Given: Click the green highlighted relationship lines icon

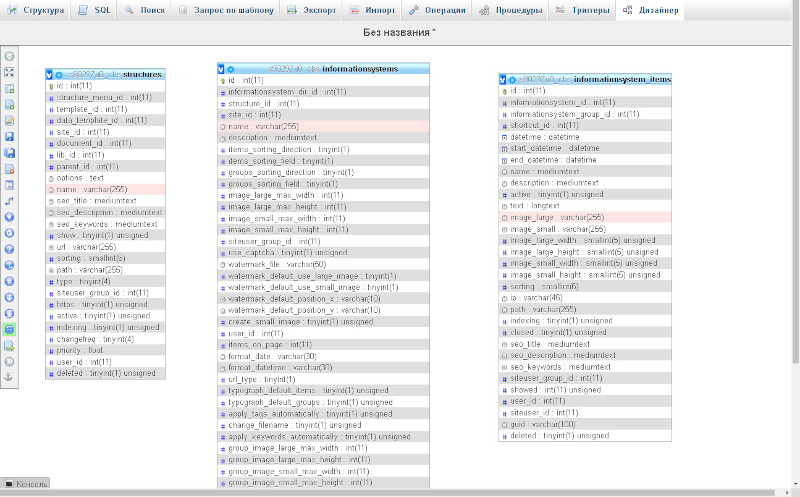Looking at the screenshot, I should click(9, 330).
